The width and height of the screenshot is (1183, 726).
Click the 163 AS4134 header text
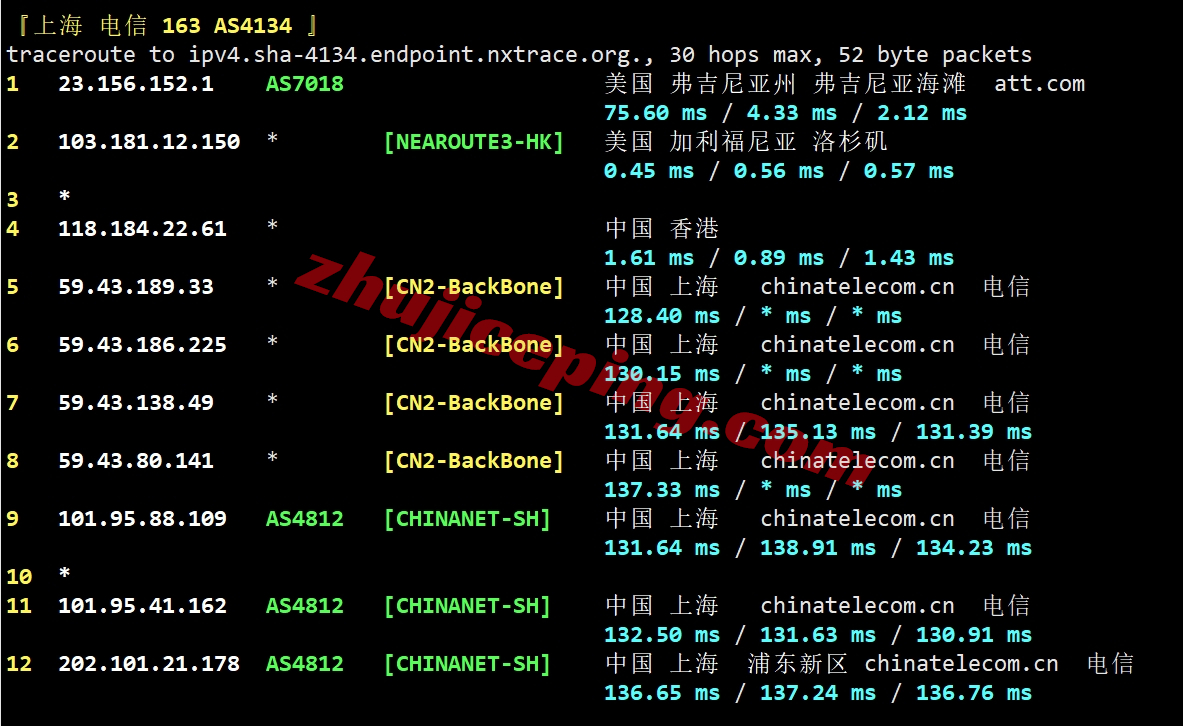pyautogui.click(x=226, y=26)
